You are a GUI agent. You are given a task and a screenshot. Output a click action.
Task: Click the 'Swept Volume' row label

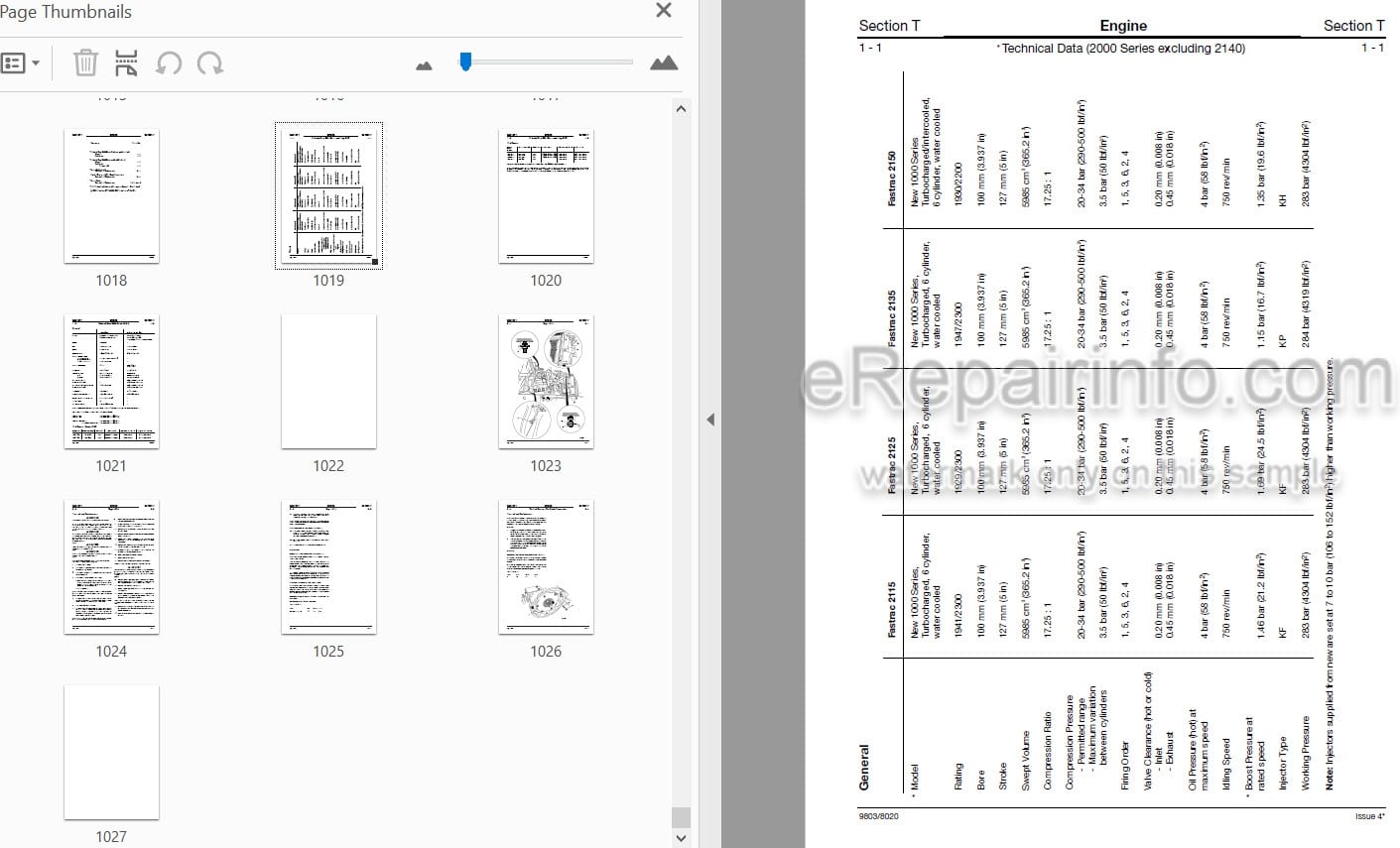(1025, 760)
